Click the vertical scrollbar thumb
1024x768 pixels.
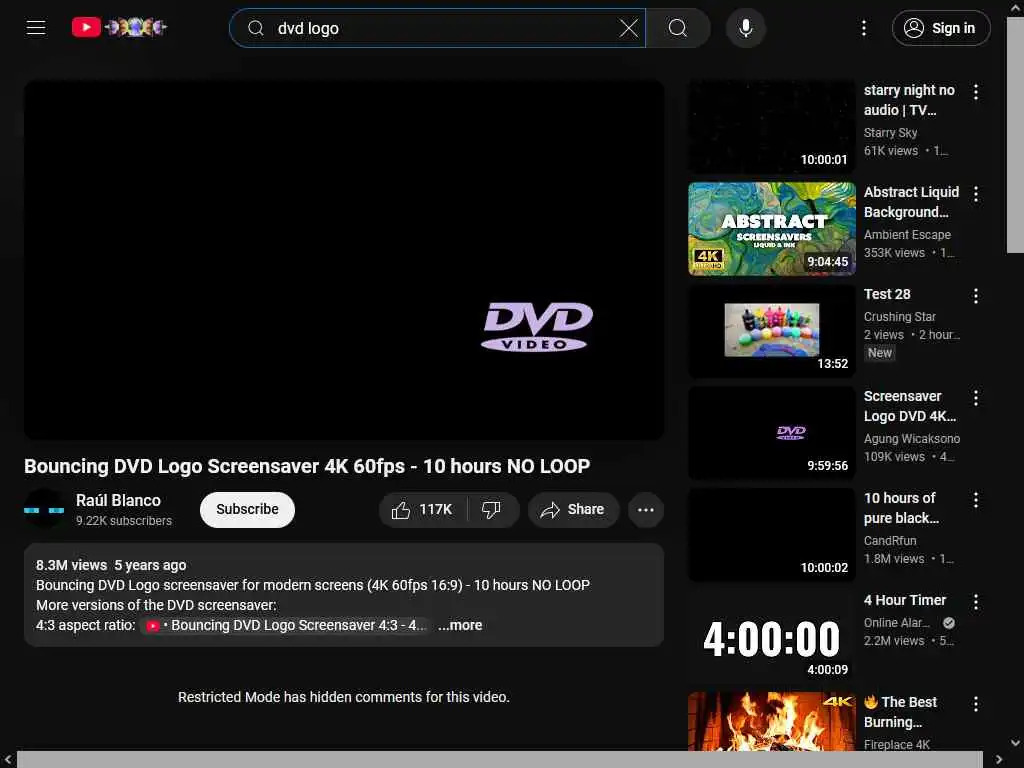[x=1015, y=136]
